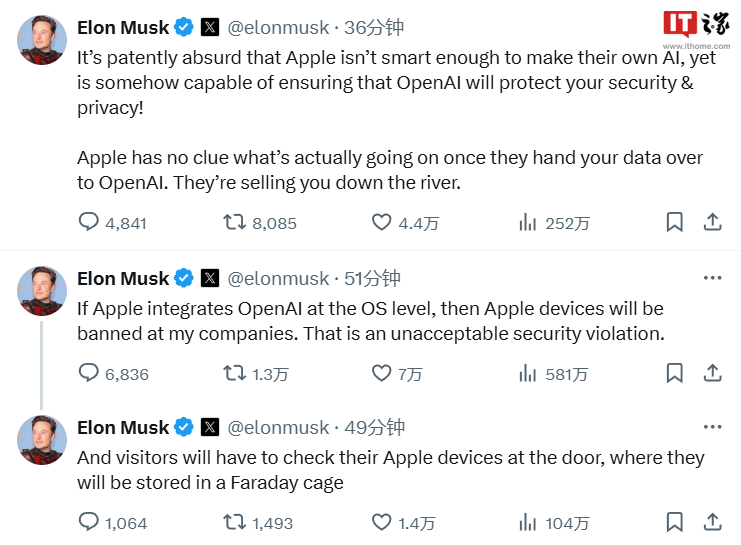Open the 51分钟 timestamp link

click(x=374, y=278)
